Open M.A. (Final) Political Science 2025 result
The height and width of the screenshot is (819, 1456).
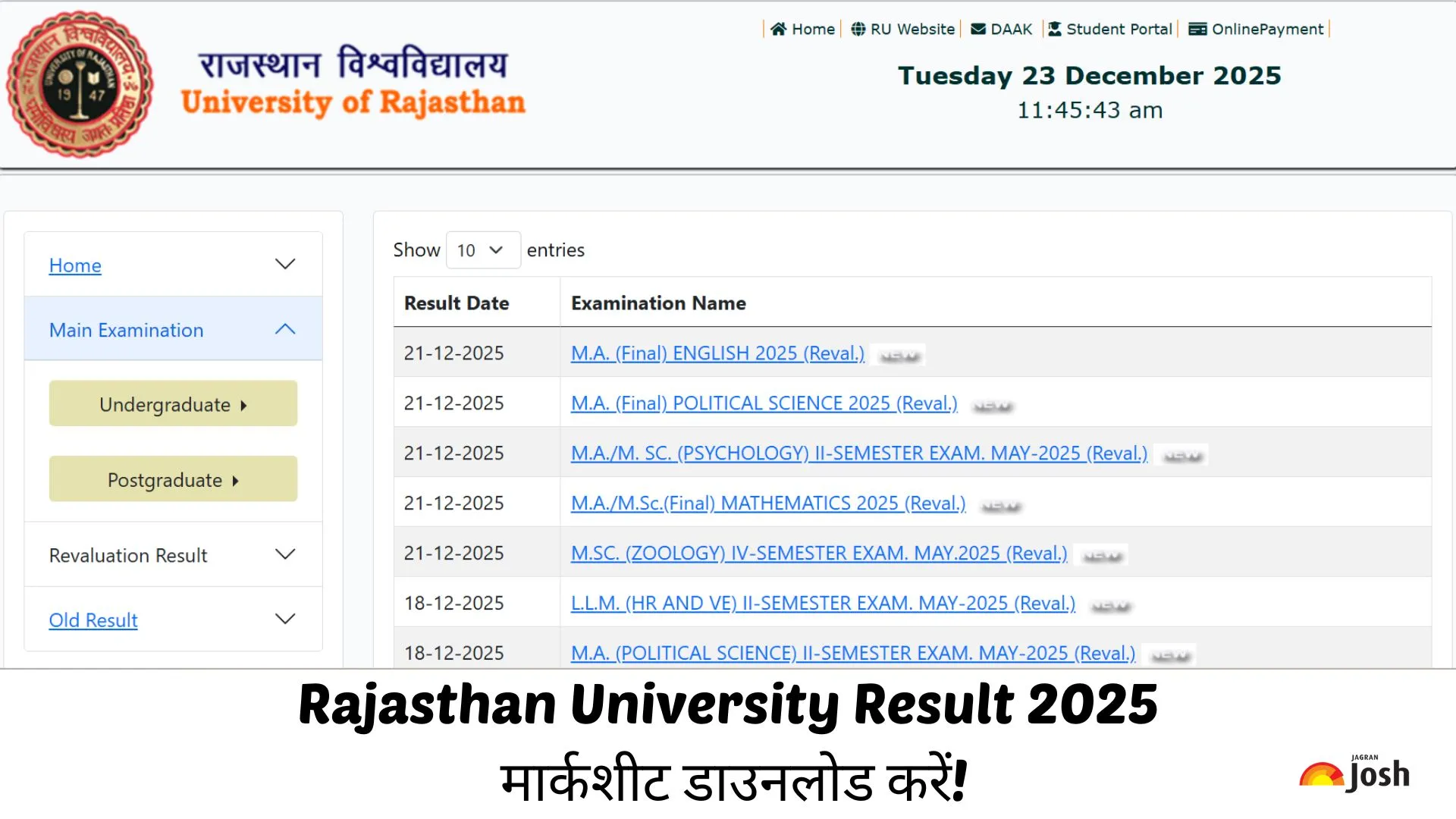click(x=764, y=403)
